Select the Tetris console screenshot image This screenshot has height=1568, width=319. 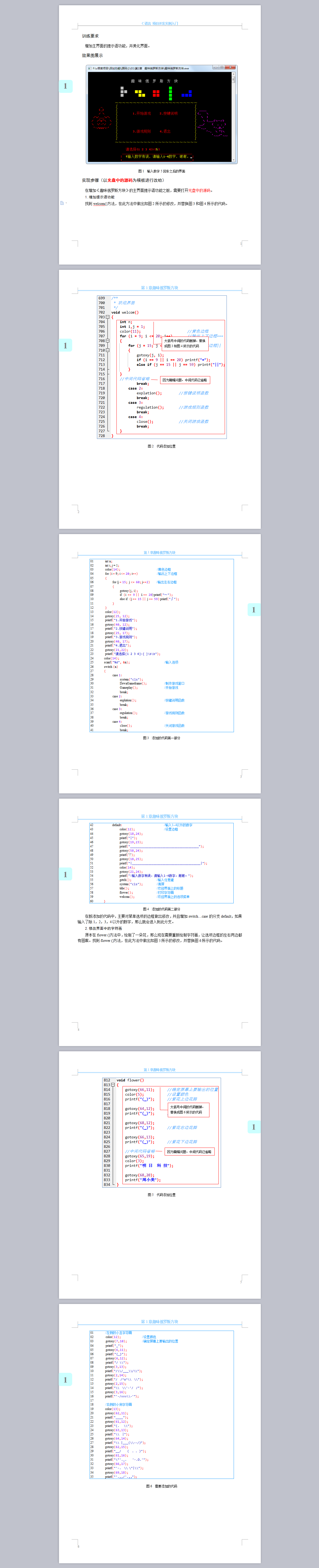coord(162,114)
